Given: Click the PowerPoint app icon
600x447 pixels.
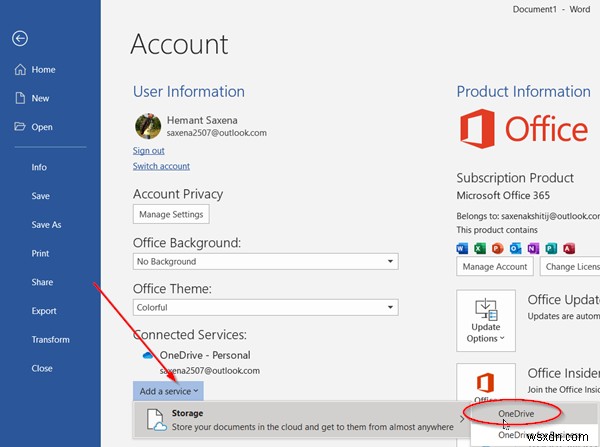Looking at the screenshot, I should tap(497, 249).
